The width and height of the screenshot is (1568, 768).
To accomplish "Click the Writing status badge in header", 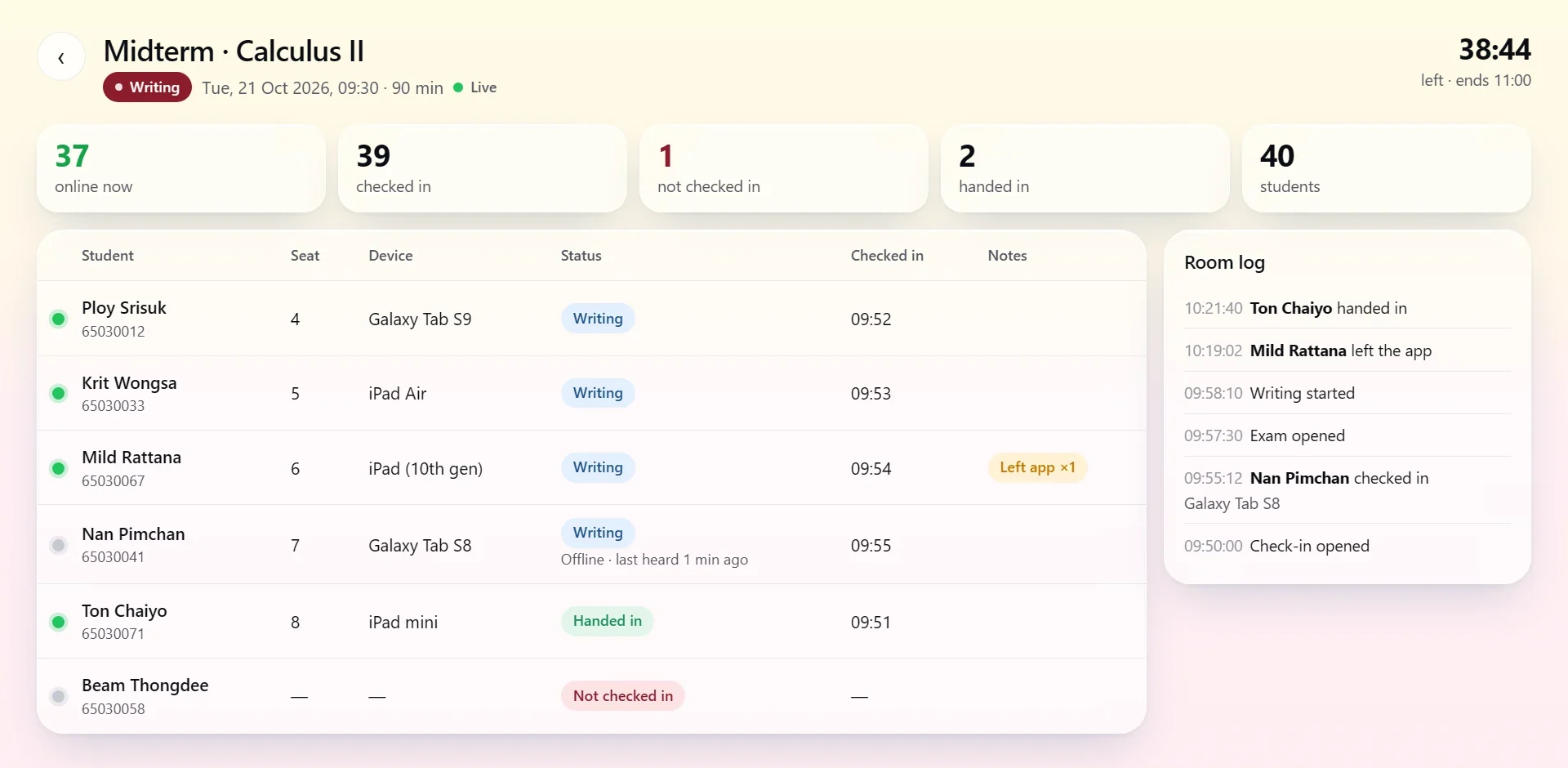I will (x=147, y=87).
